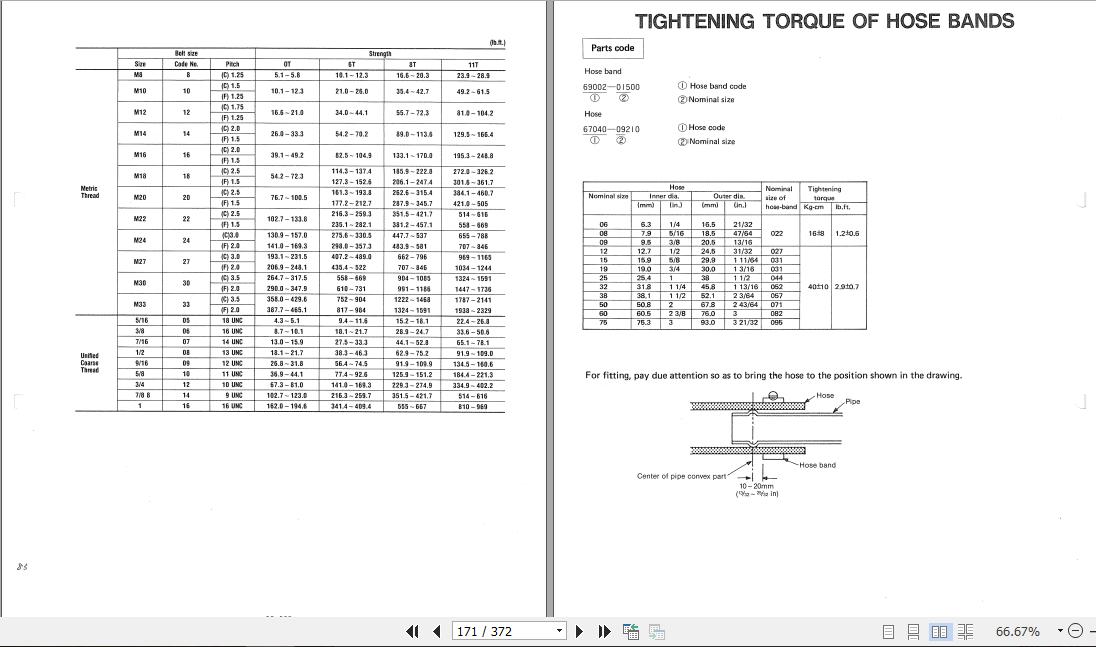
Task: Select two-page facing view
Action: (x=939, y=632)
